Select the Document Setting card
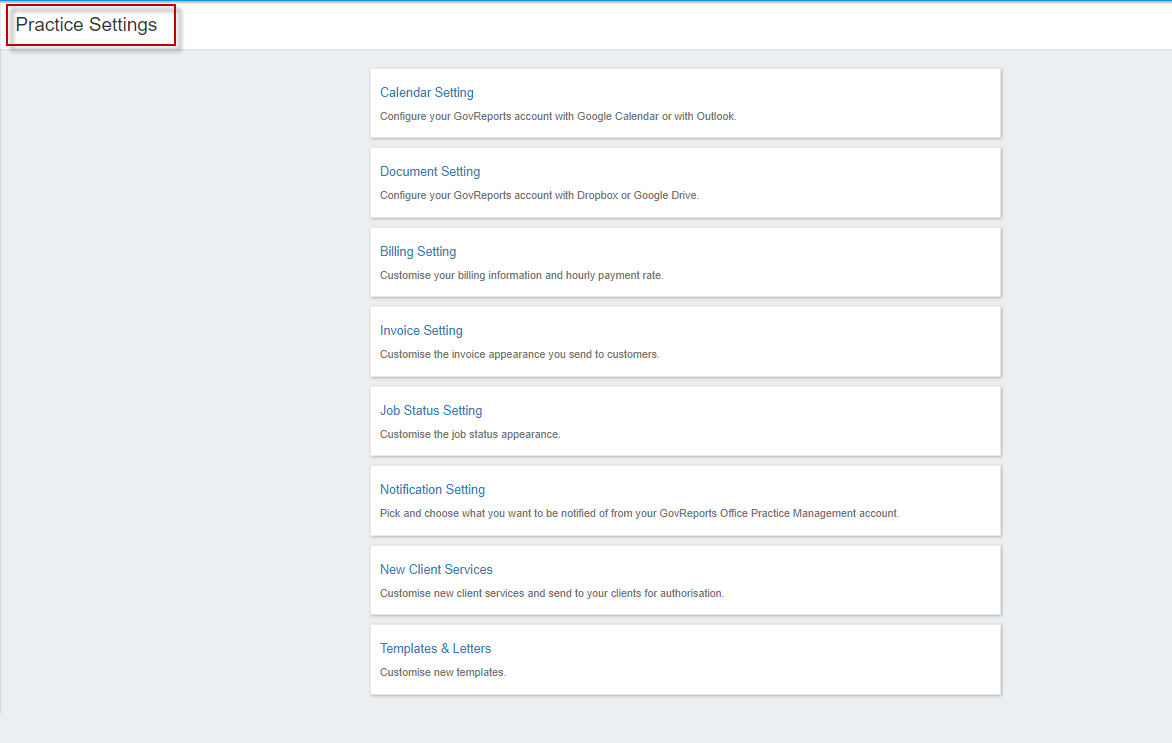The height and width of the screenshot is (743, 1172). (x=685, y=182)
